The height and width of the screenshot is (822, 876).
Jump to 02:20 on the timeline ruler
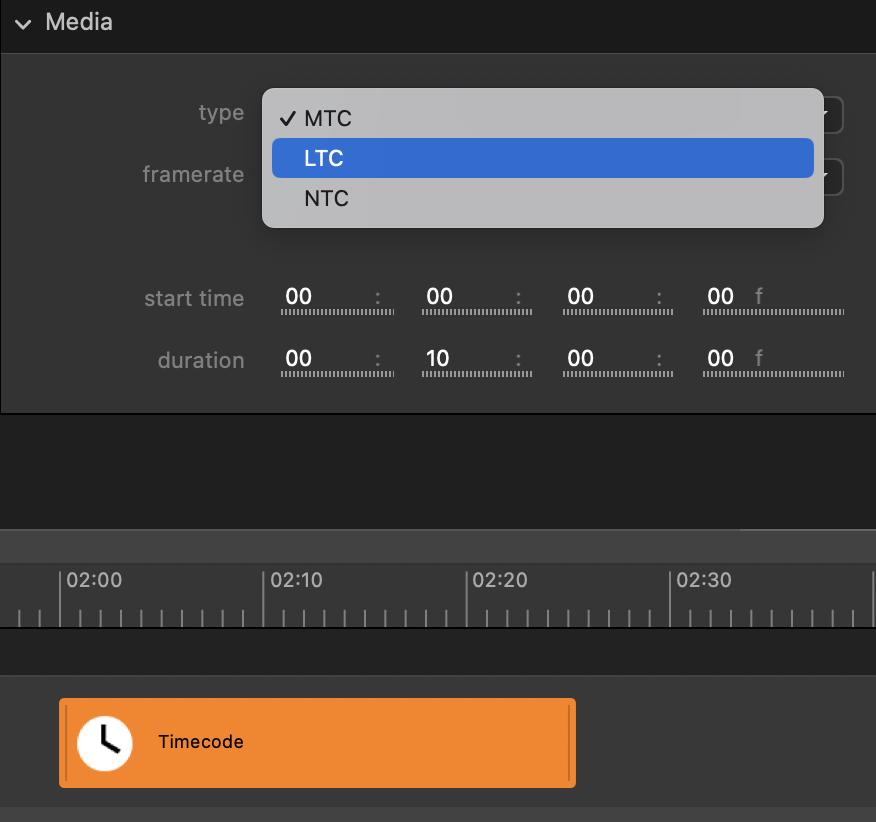click(x=467, y=597)
